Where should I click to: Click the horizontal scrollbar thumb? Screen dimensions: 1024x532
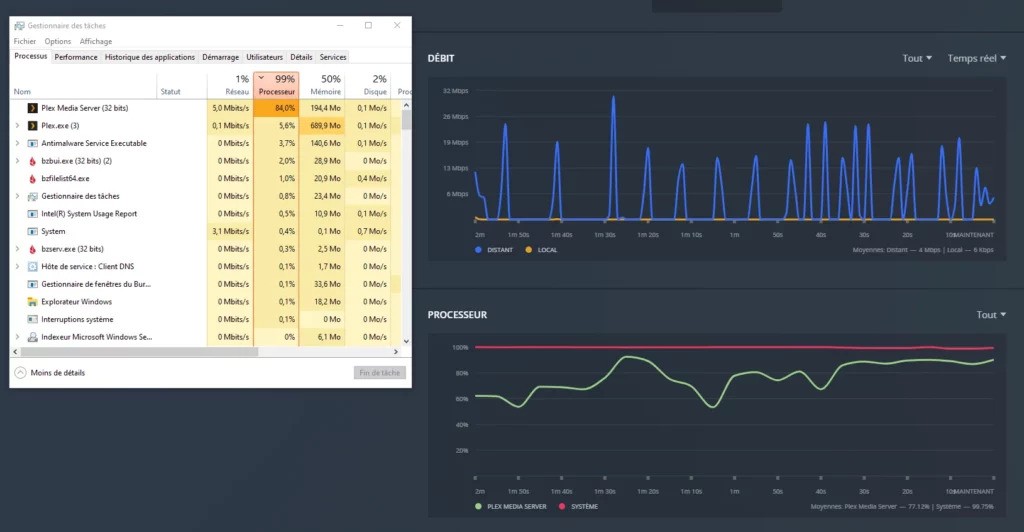[139, 352]
